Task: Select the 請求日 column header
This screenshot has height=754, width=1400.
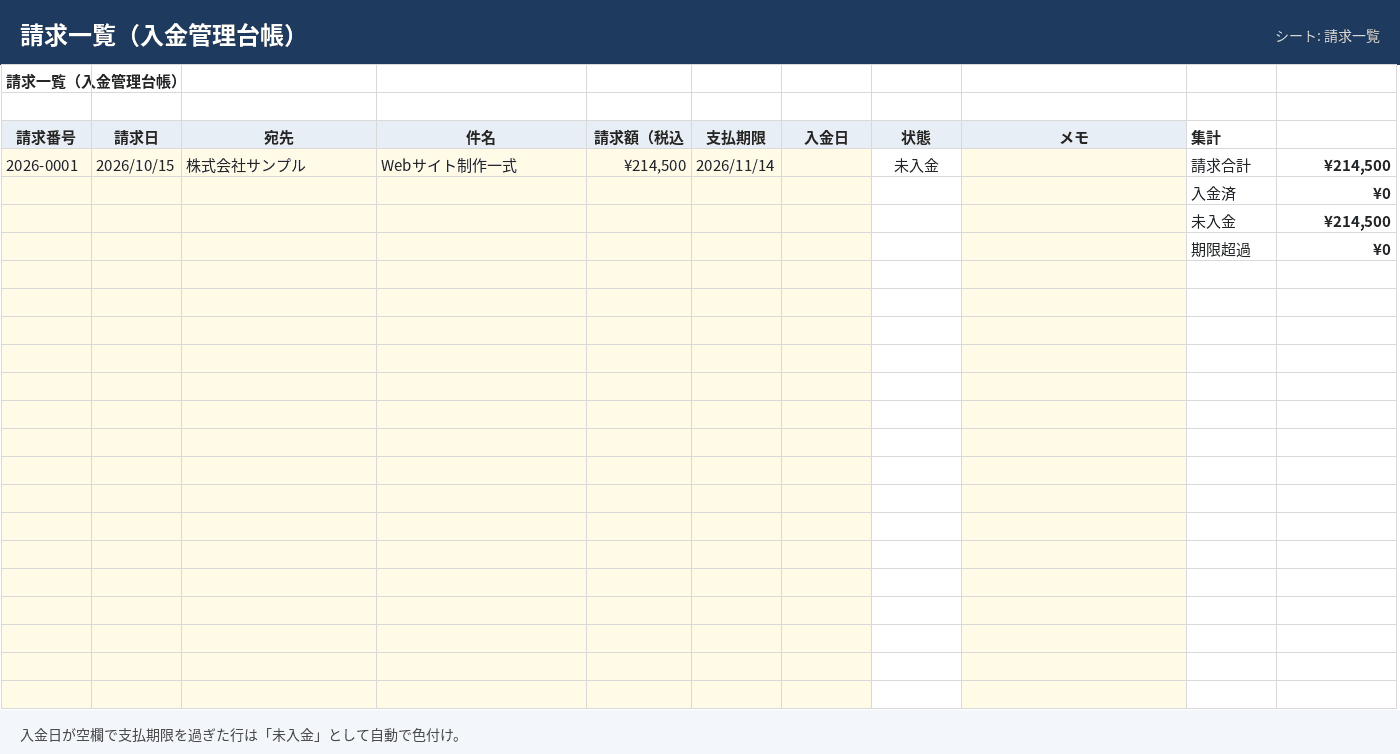Action: point(136,137)
